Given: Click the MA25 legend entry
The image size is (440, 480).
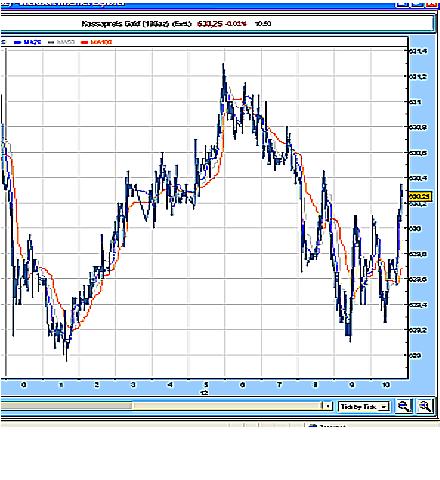Looking at the screenshot, I should click(x=28, y=42).
